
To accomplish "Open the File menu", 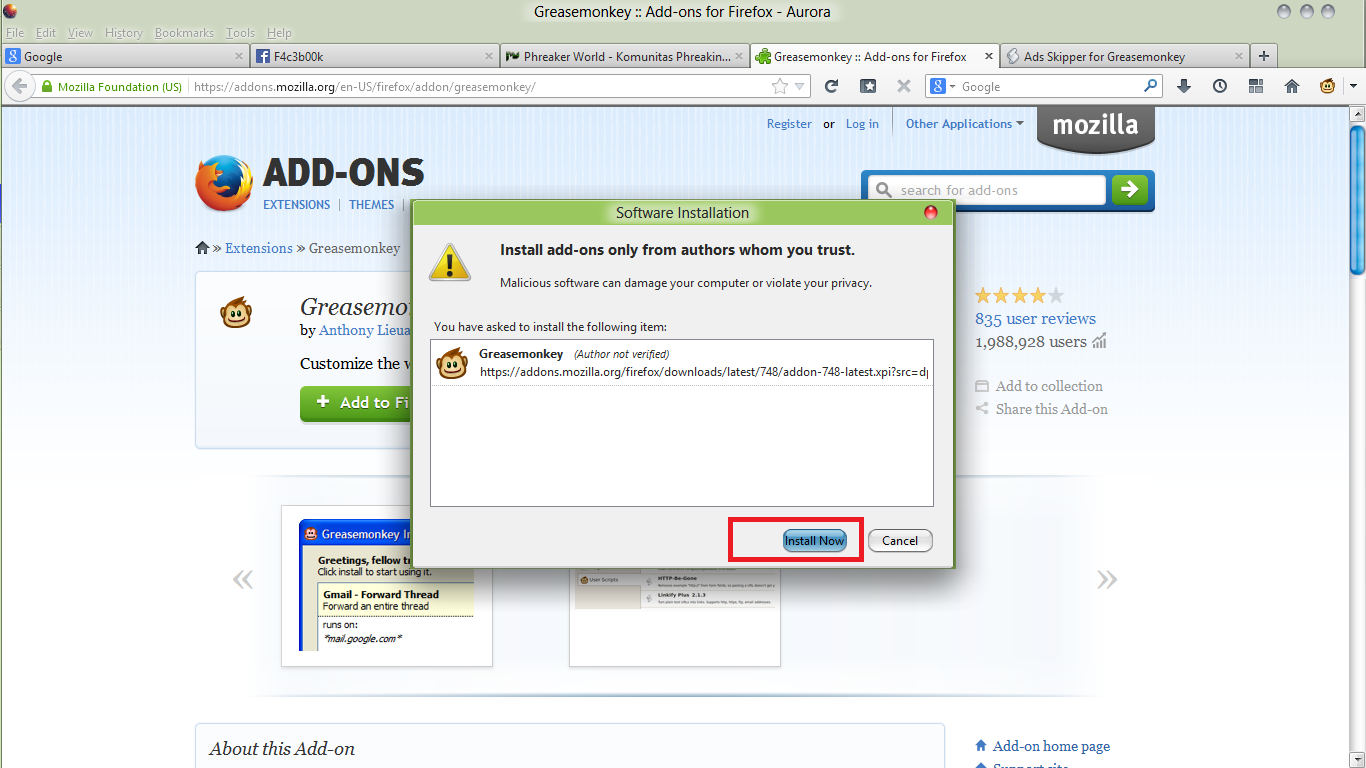I will click(x=15, y=33).
